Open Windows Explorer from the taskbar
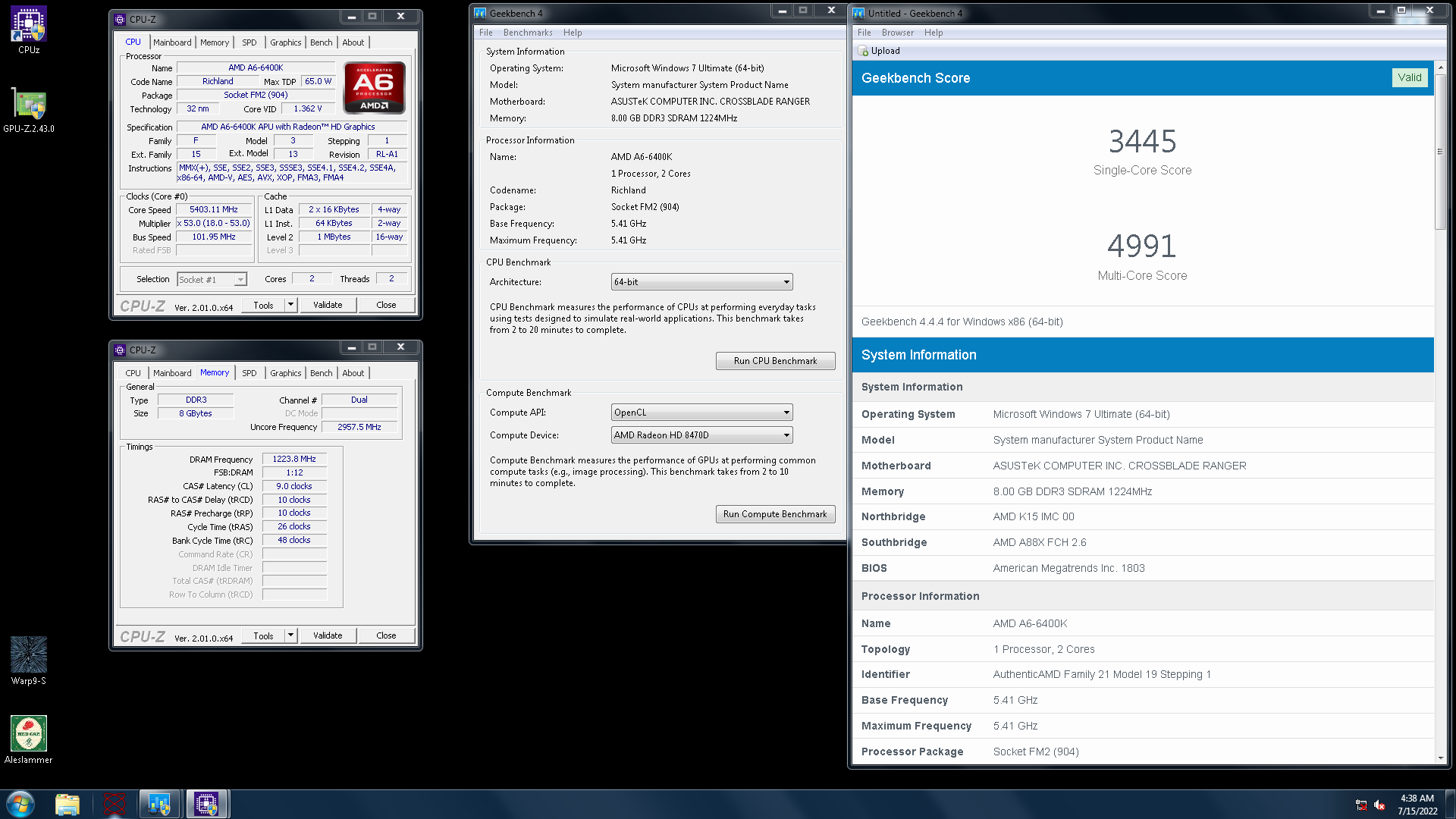Viewport: 1456px width, 819px height. pos(67,804)
